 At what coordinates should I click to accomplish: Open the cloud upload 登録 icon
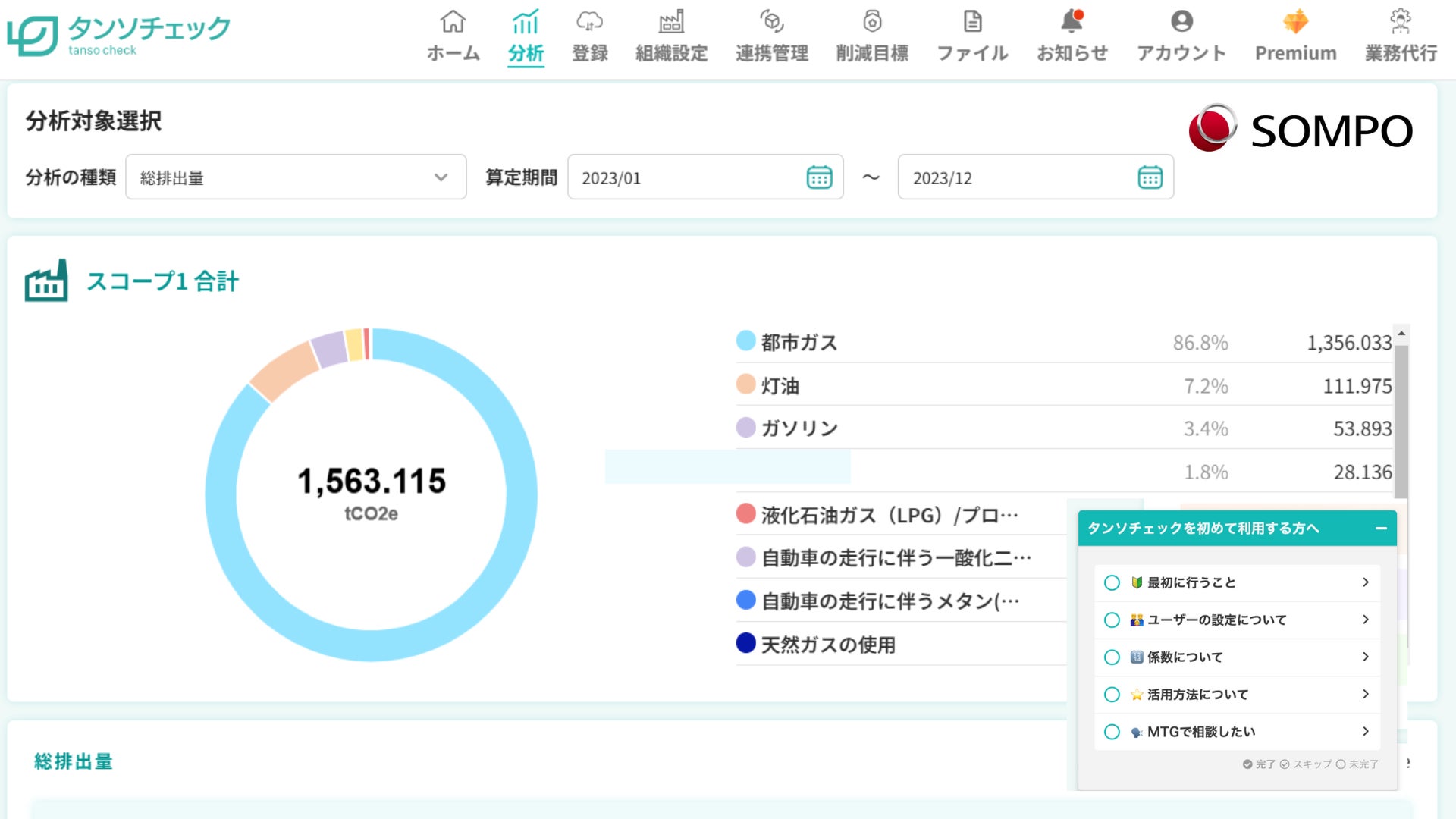[x=589, y=21]
